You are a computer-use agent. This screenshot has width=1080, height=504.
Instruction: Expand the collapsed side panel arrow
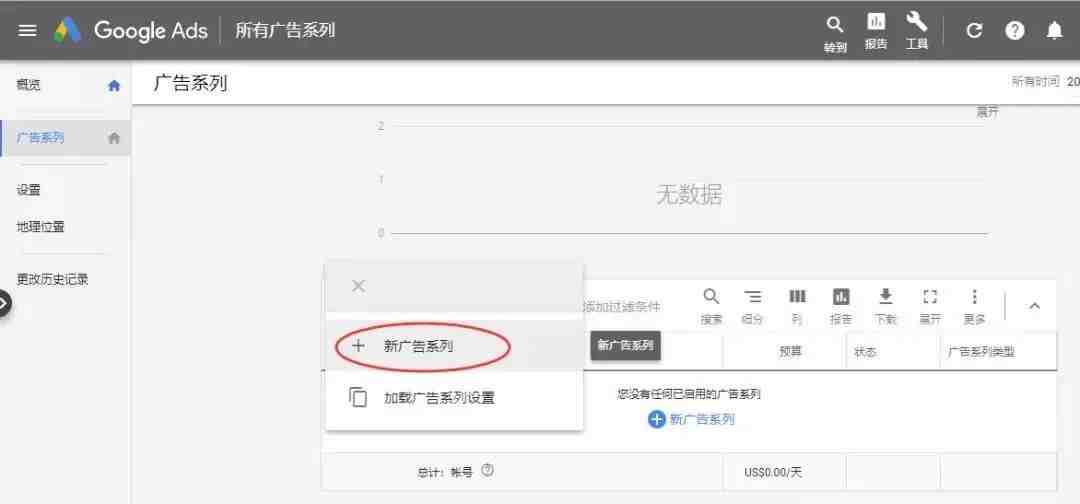[3, 303]
